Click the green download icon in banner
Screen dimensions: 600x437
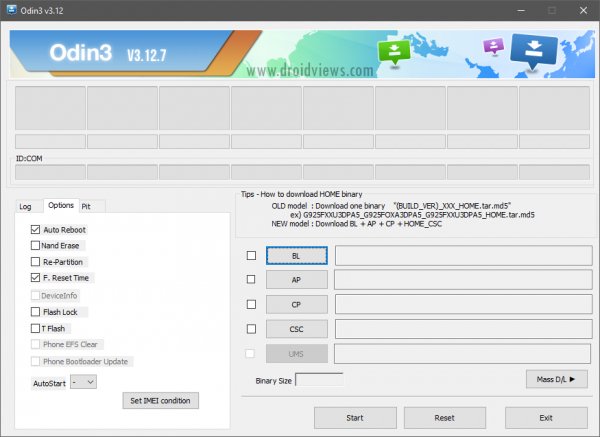coord(394,53)
